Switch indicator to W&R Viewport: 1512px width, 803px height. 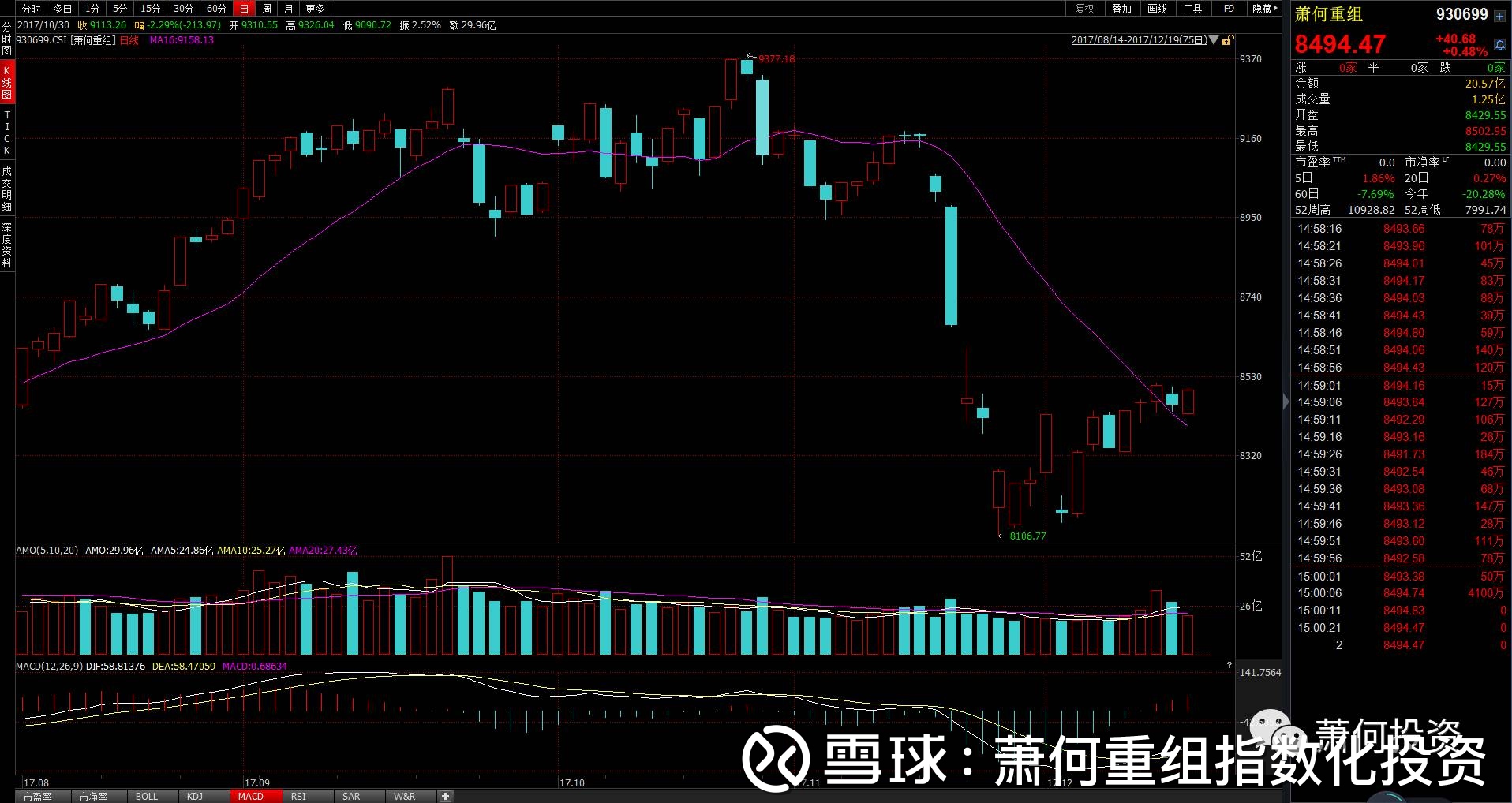[x=404, y=797]
